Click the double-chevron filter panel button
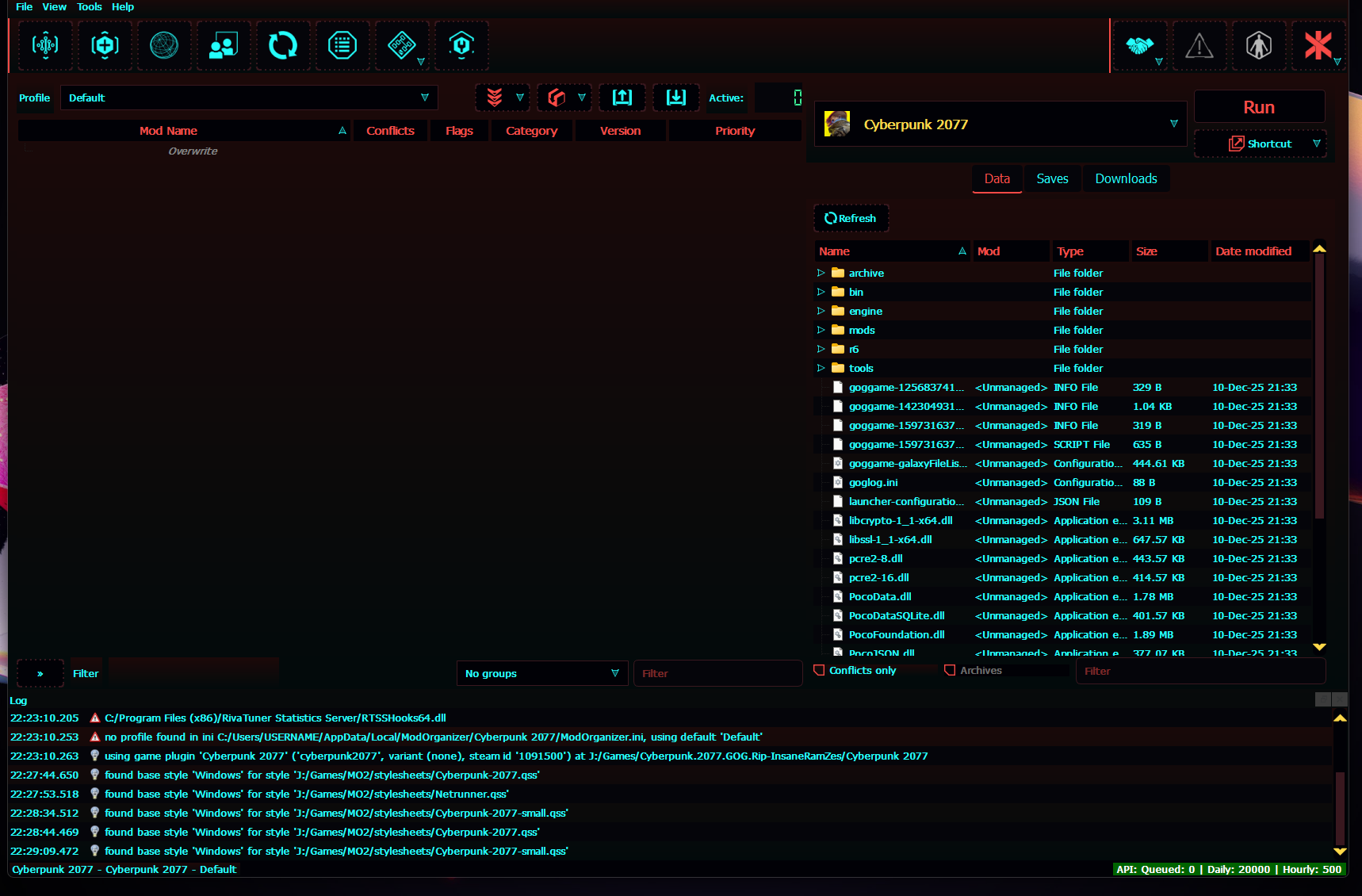 click(40, 673)
